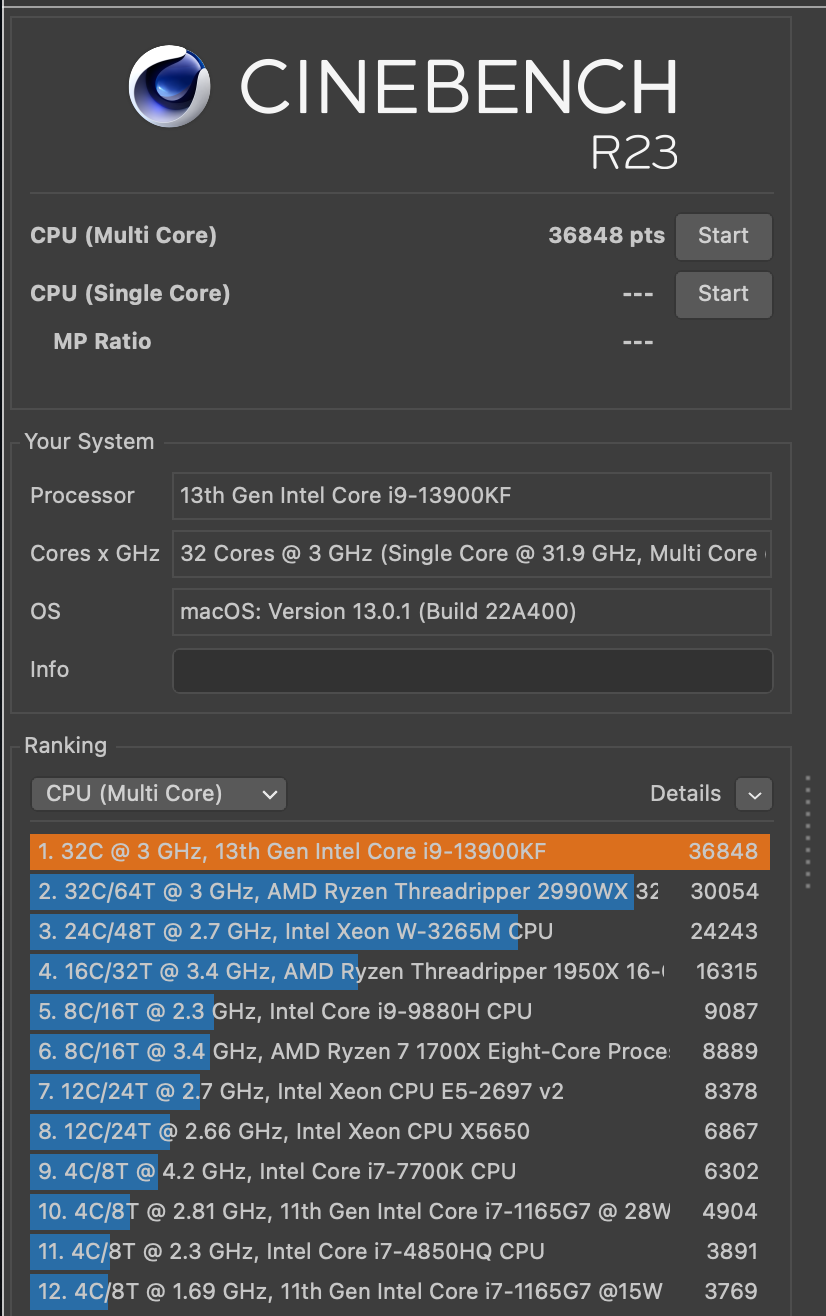Expand the Details dropdown
This screenshot has width=826, height=1316.
[753, 794]
